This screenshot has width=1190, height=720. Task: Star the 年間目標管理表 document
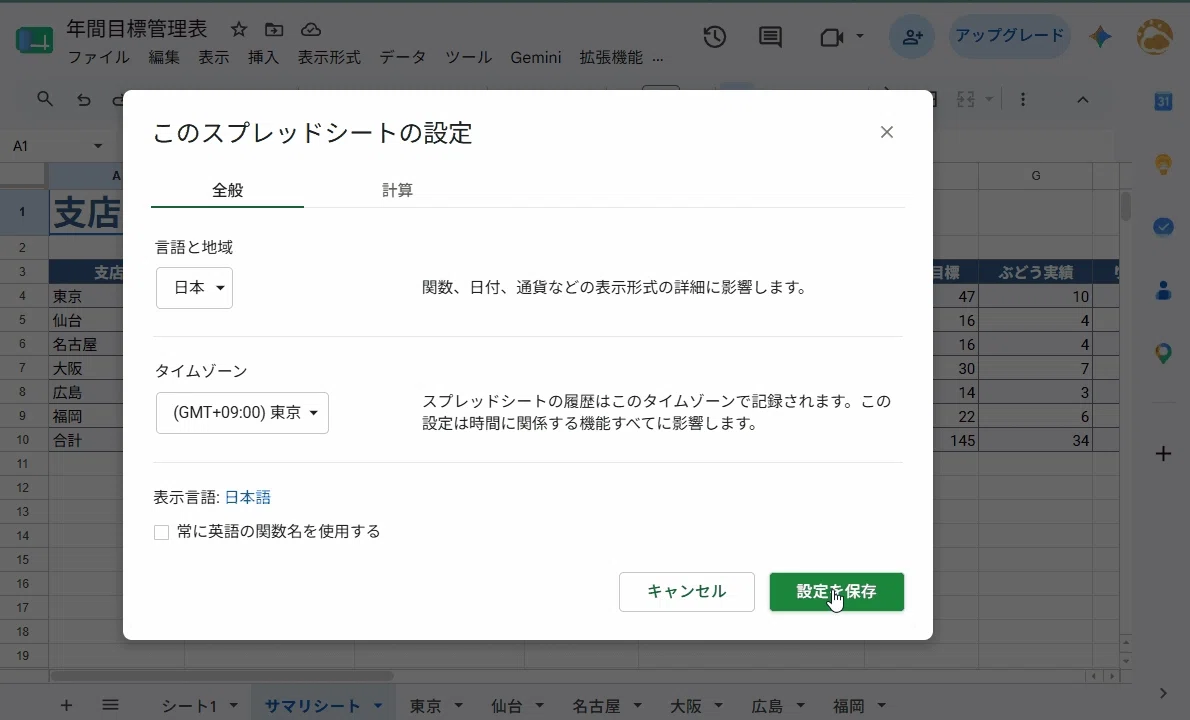click(x=239, y=30)
